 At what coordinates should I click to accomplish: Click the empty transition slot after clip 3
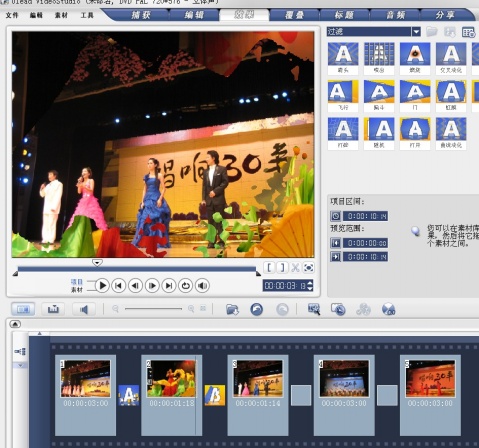(x=301, y=395)
